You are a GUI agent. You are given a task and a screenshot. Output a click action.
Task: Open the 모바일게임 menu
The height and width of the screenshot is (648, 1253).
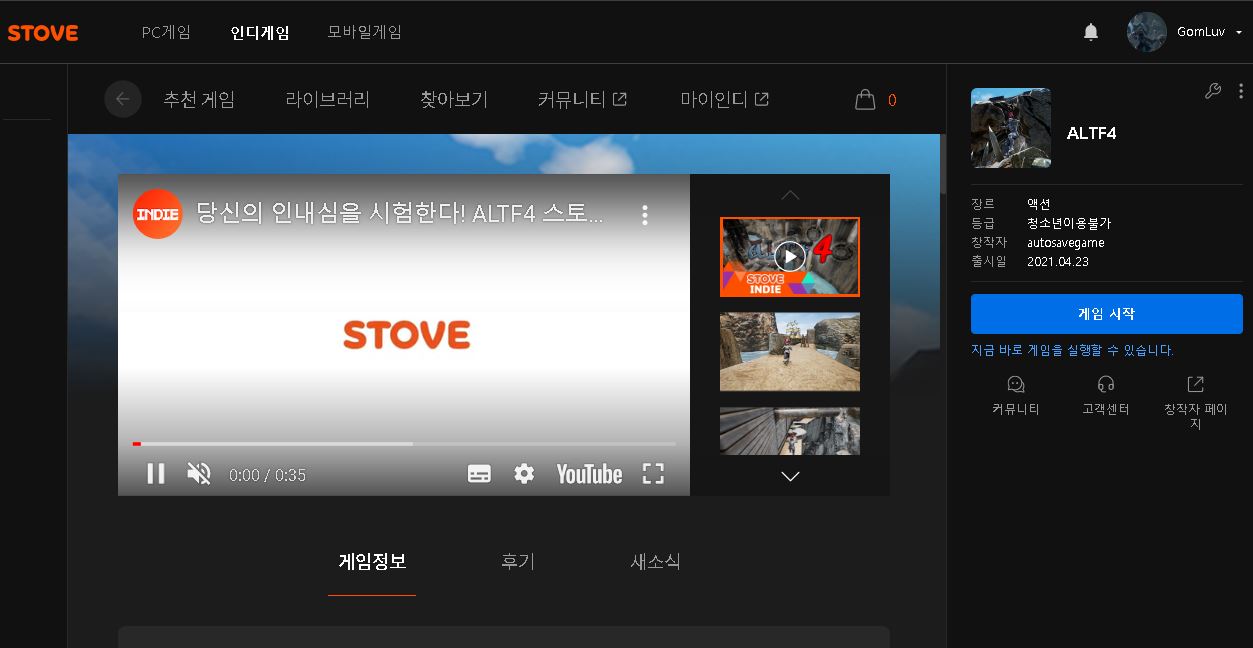[x=364, y=32]
